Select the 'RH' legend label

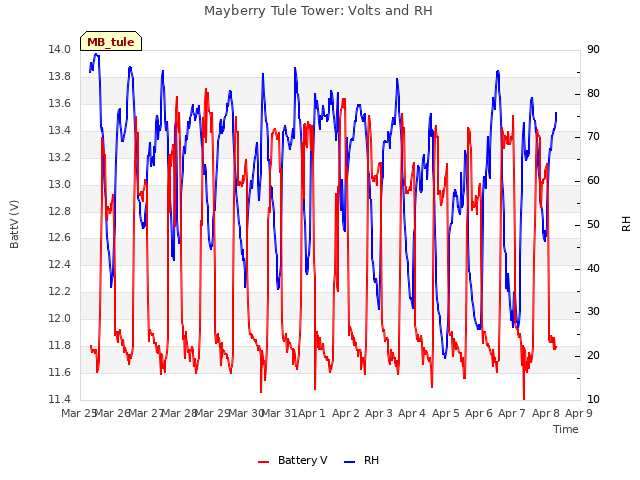[371, 460]
